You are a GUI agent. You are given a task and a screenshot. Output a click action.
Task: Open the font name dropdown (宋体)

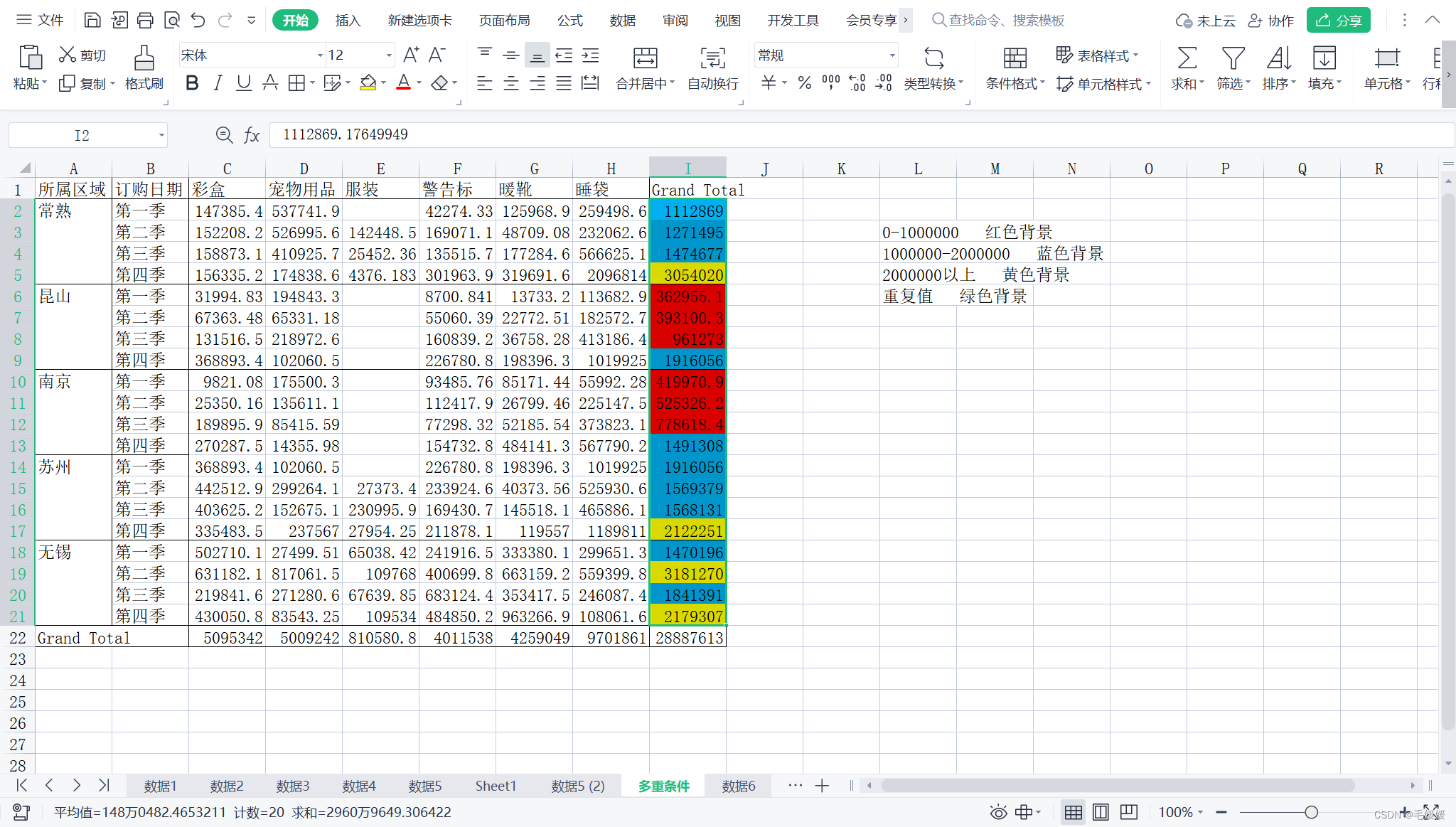(319, 55)
